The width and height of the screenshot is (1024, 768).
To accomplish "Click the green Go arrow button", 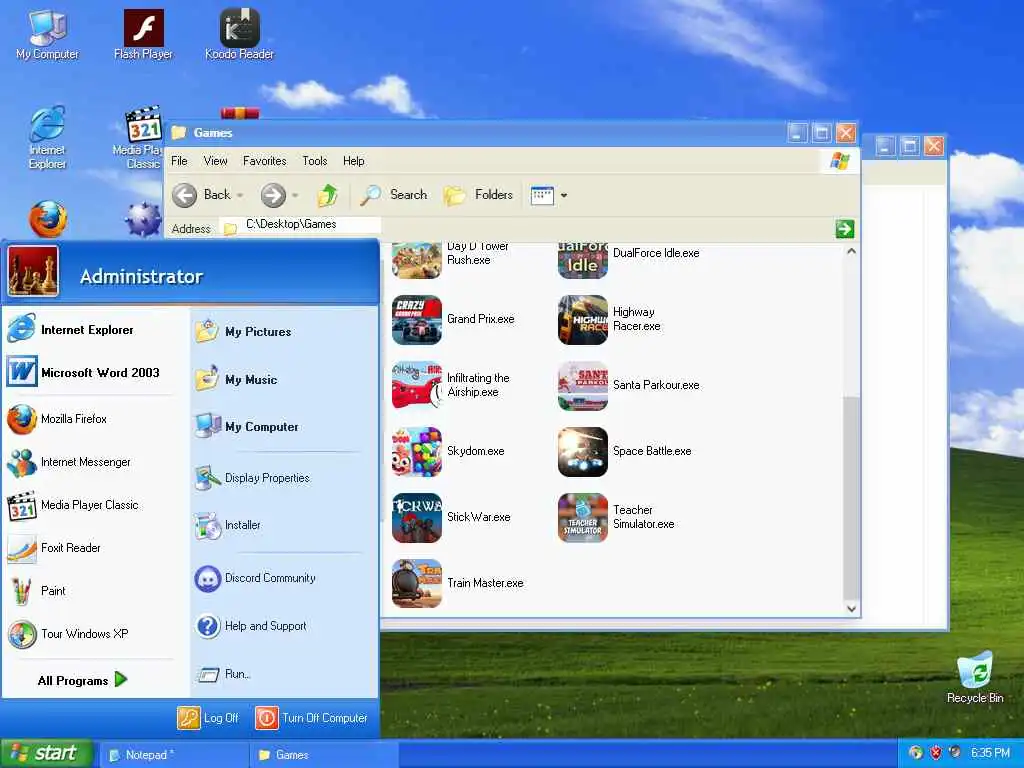I will tap(844, 229).
